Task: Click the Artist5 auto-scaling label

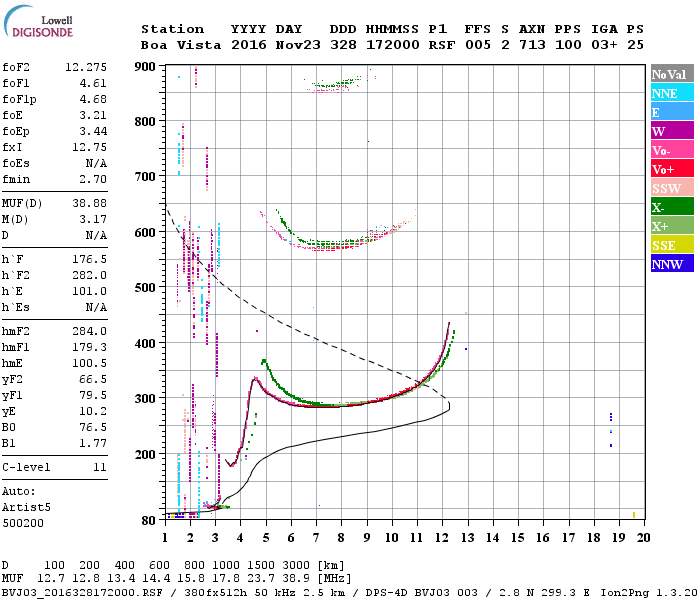Action: click(26, 508)
